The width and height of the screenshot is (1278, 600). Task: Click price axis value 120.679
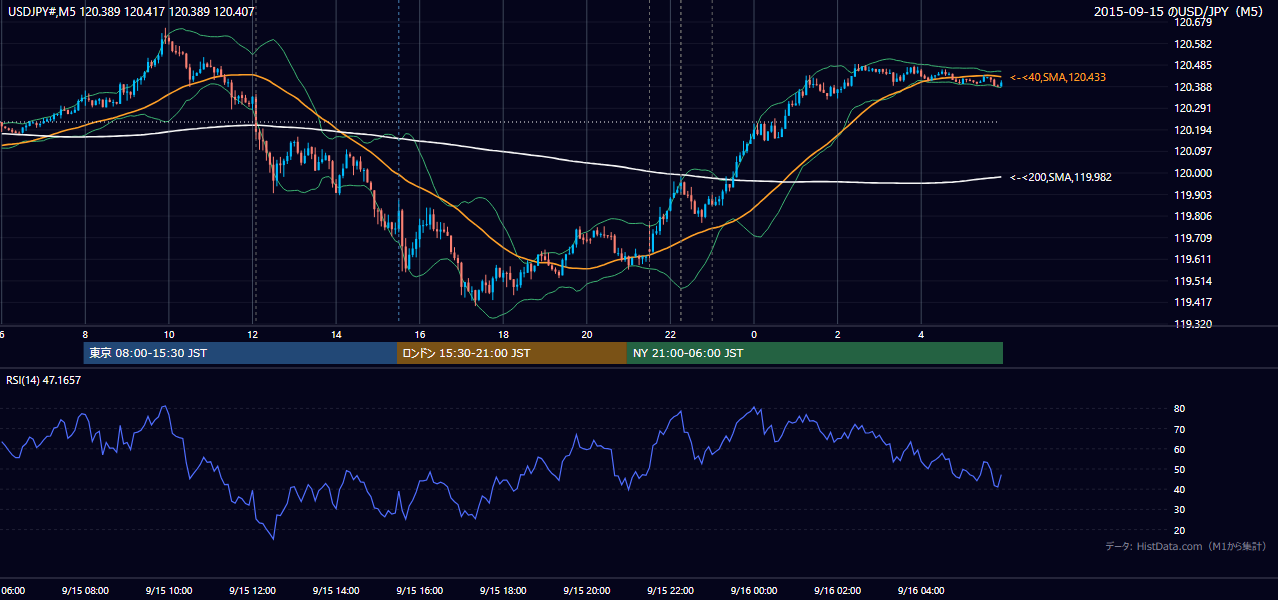tap(1193, 22)
